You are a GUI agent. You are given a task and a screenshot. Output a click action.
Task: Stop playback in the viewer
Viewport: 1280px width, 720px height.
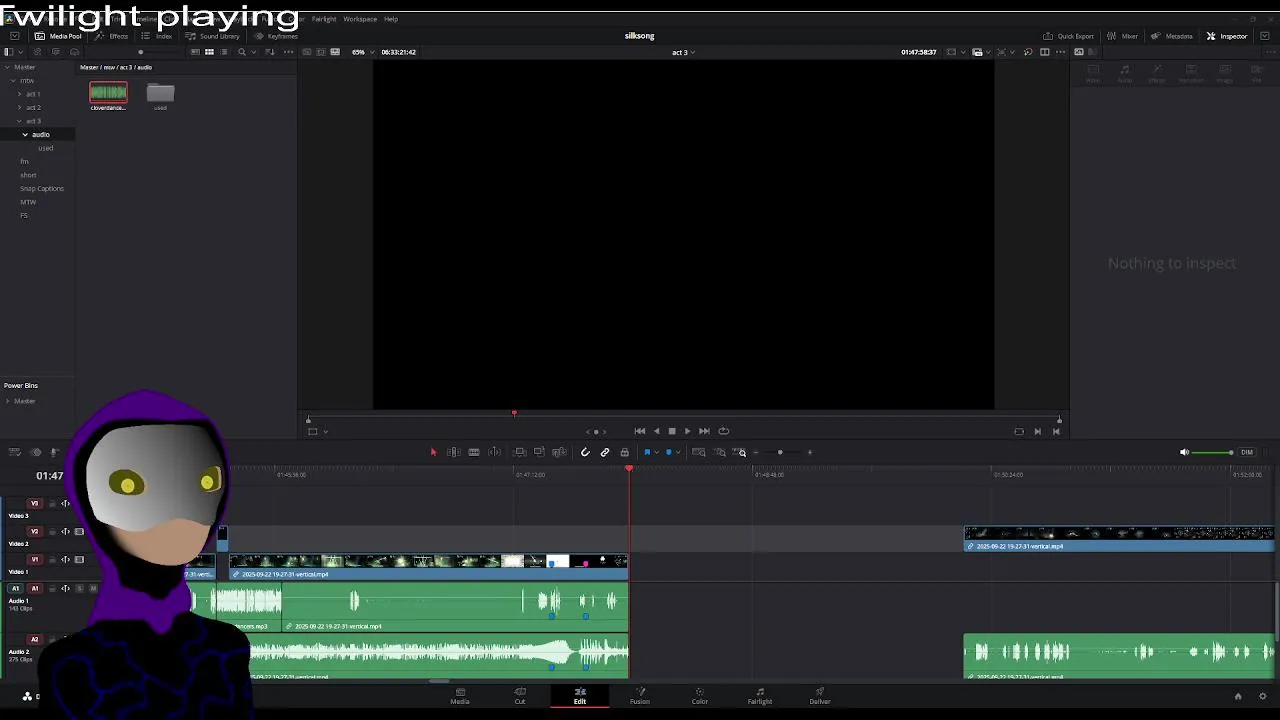point(672,431)
